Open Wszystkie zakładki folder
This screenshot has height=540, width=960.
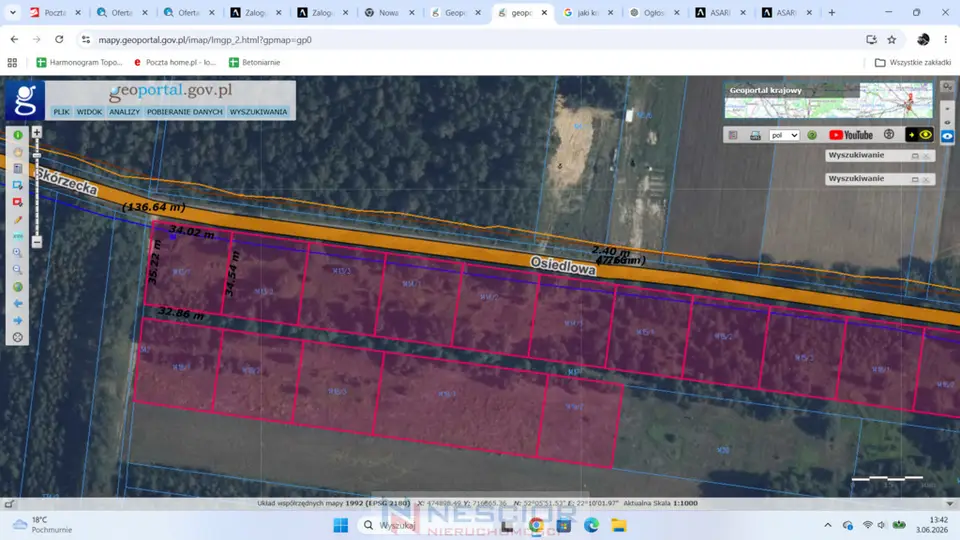tap(913, 62)
